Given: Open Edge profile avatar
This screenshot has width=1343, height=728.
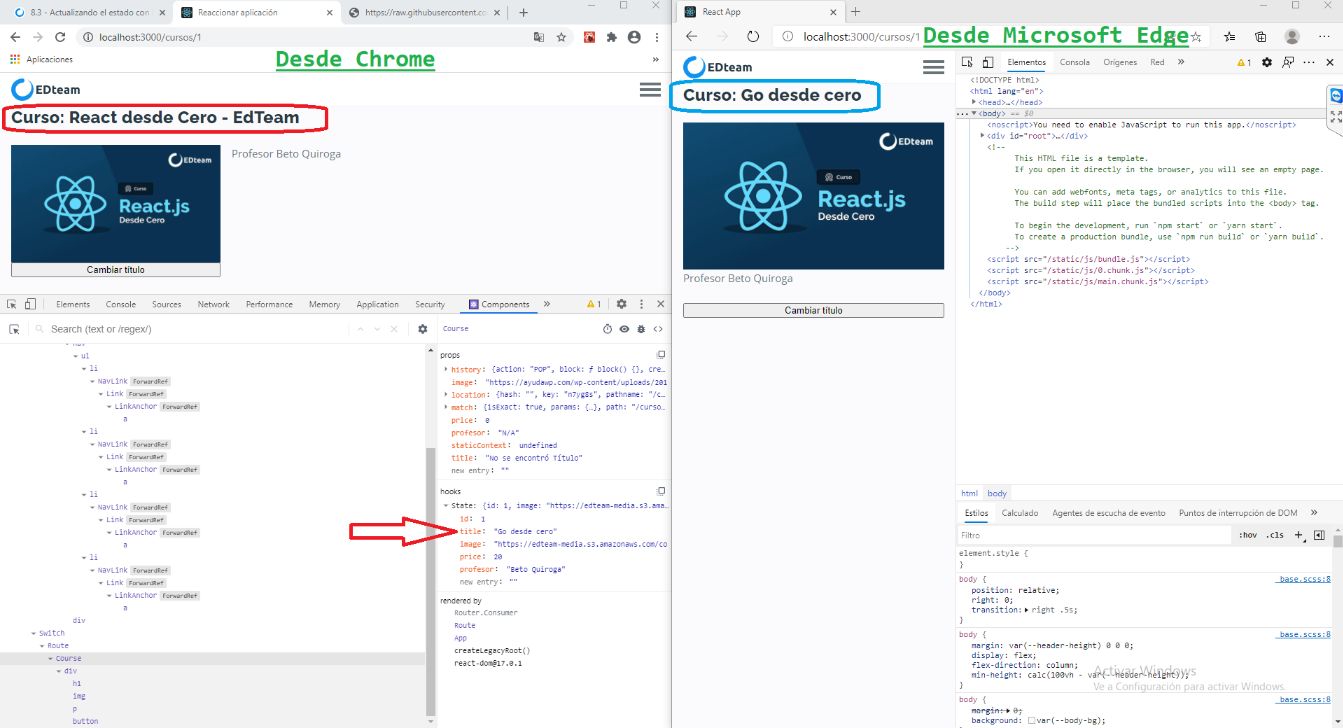Looking at the screenshot, I should click(x=1292, y=36).
